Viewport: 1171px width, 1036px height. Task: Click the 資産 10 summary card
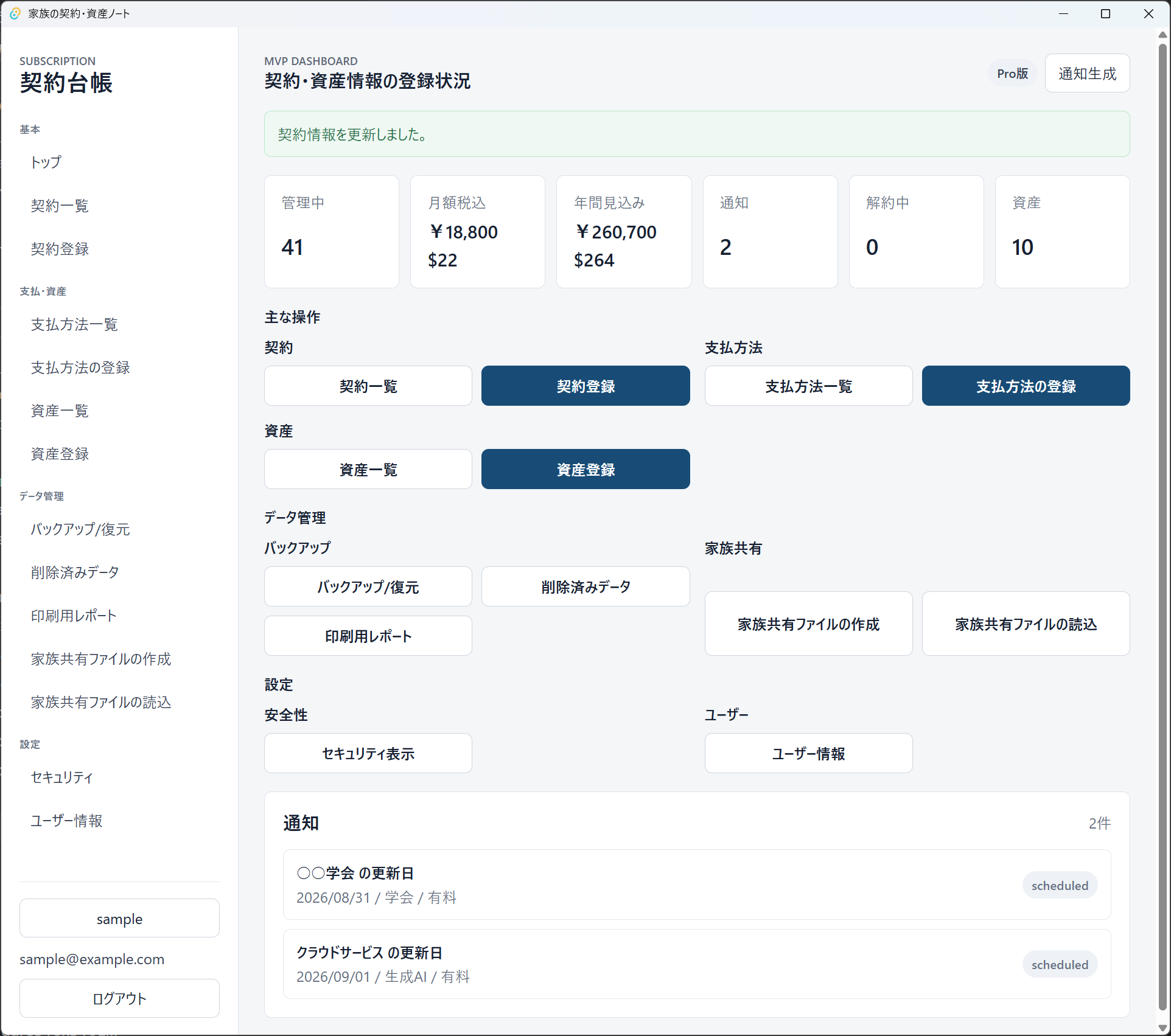click(x=1063, y=232)
